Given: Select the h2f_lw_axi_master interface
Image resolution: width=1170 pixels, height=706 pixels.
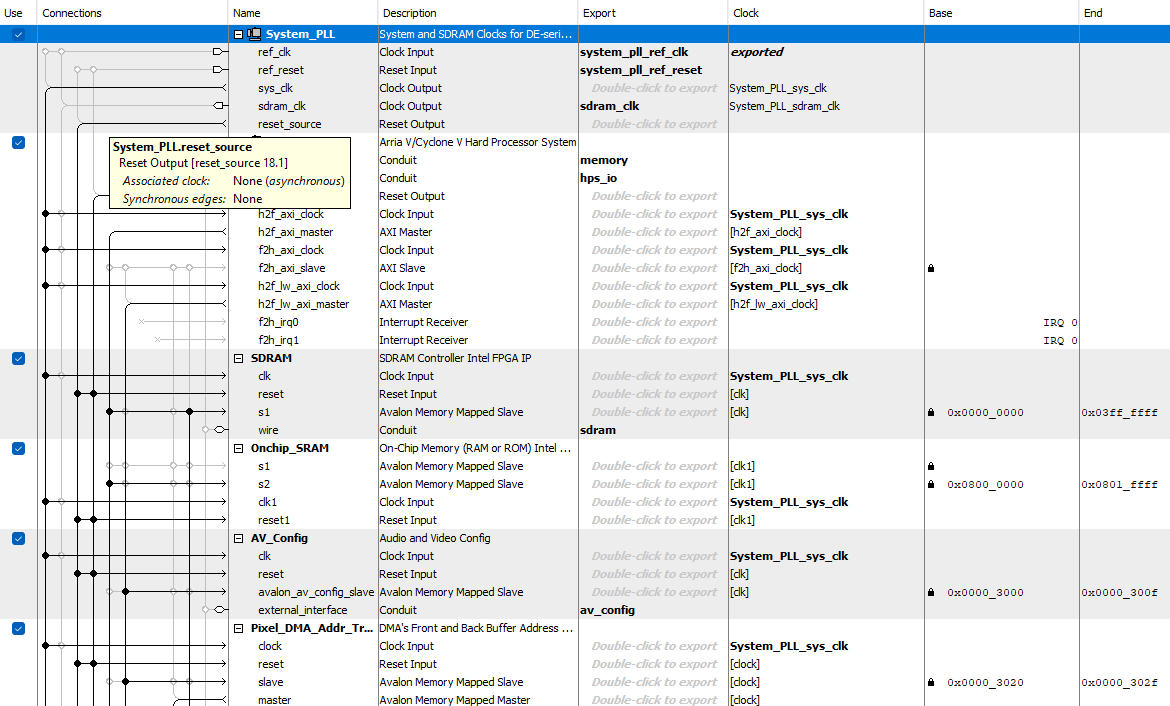Looking at the screenshot, I should [x=304, y=304].
